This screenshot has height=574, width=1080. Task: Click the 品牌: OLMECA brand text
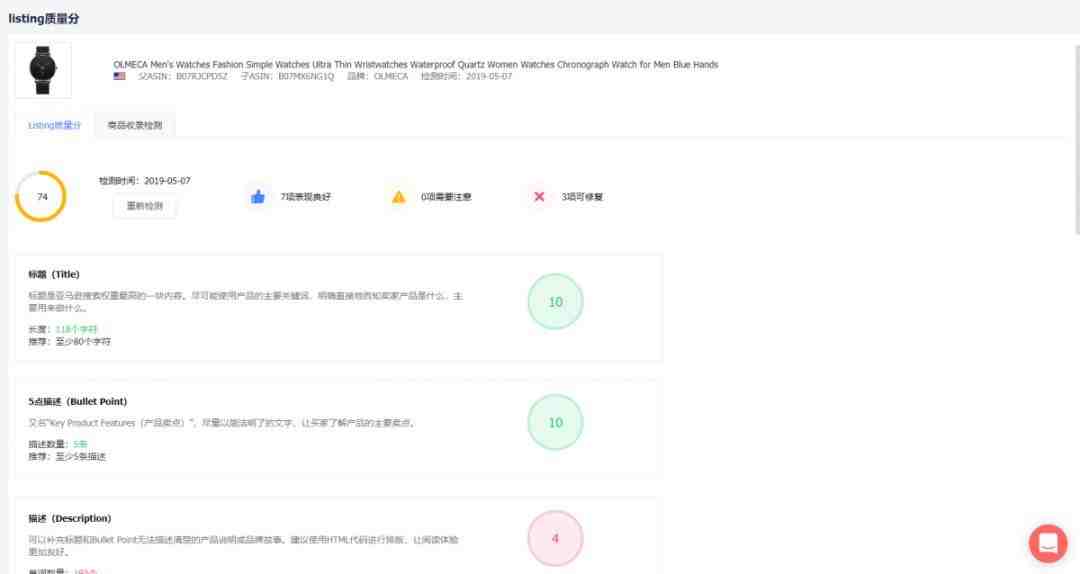[x=377, y=76]
